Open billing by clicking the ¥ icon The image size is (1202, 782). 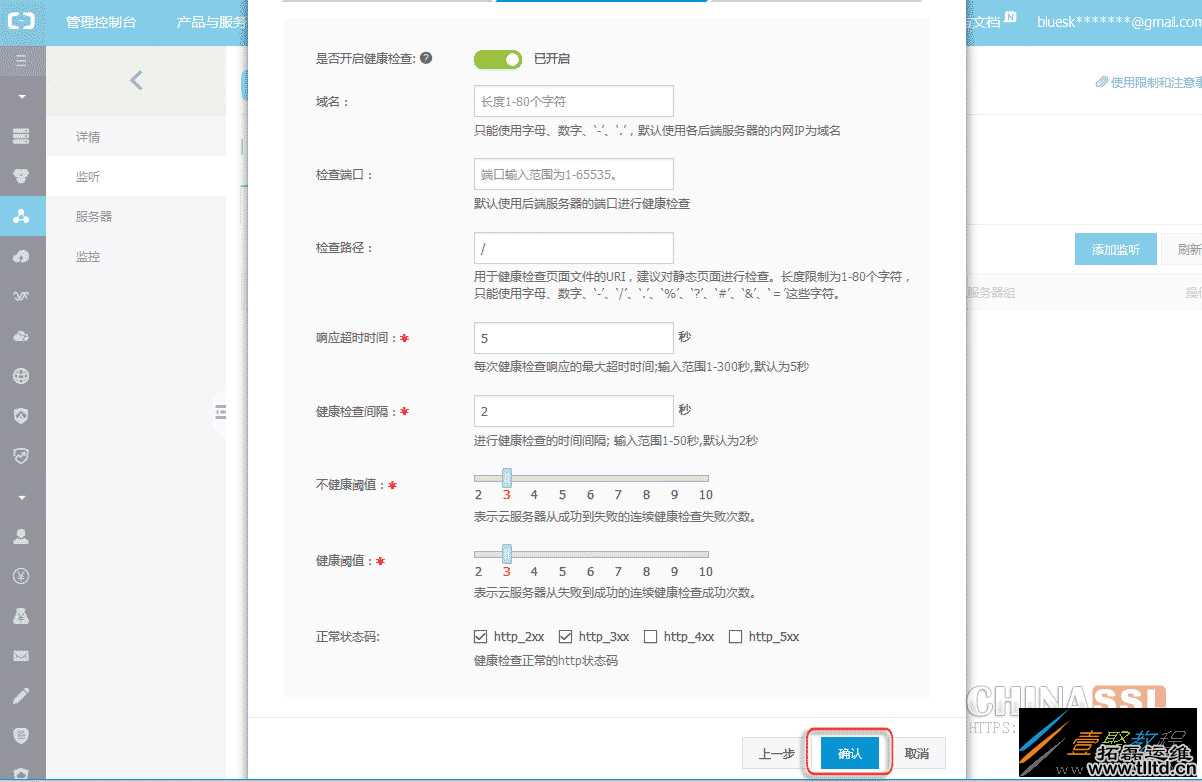click(22, 576)
